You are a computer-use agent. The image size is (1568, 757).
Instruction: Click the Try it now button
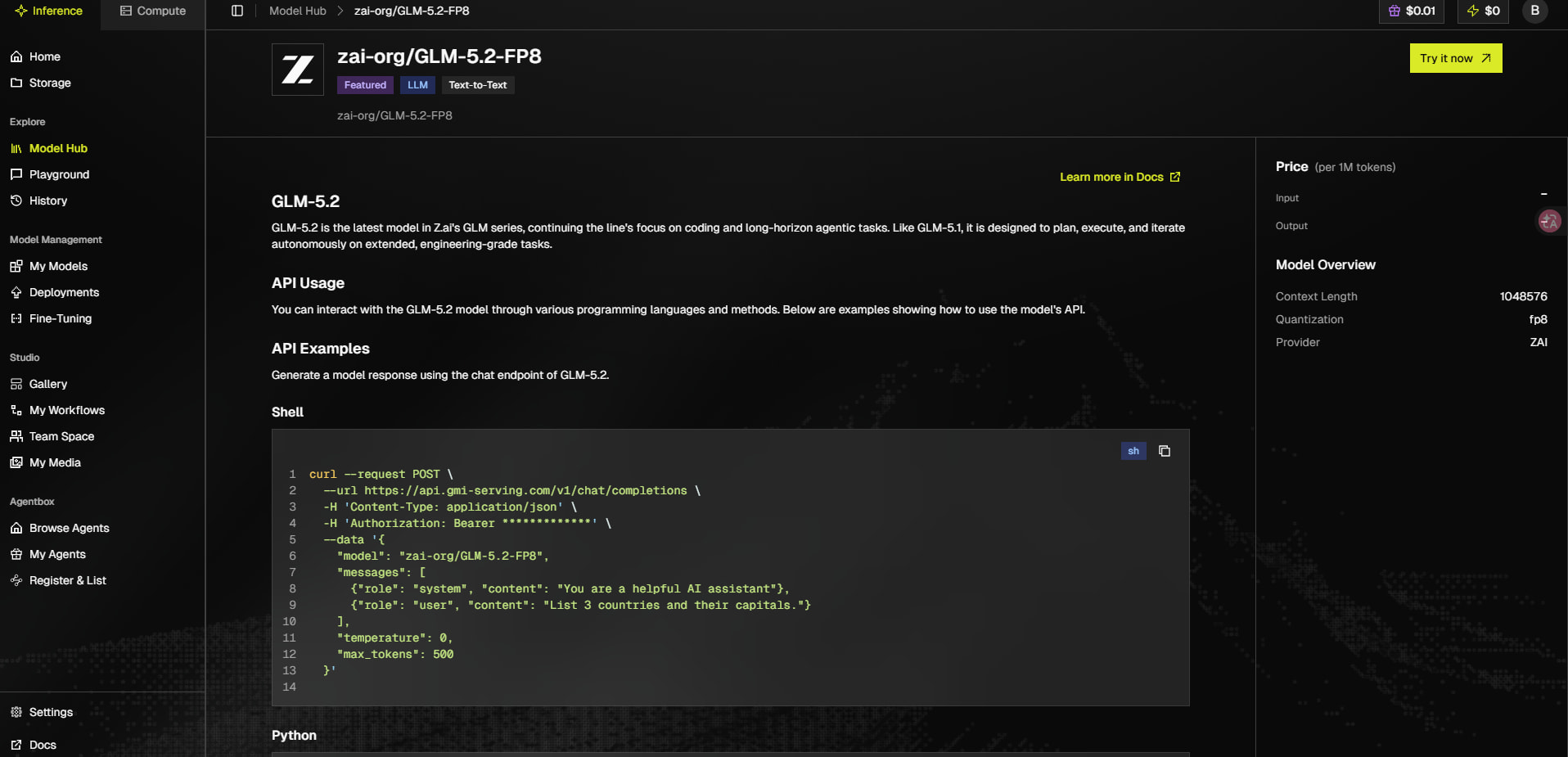[x=1456, y=58]
